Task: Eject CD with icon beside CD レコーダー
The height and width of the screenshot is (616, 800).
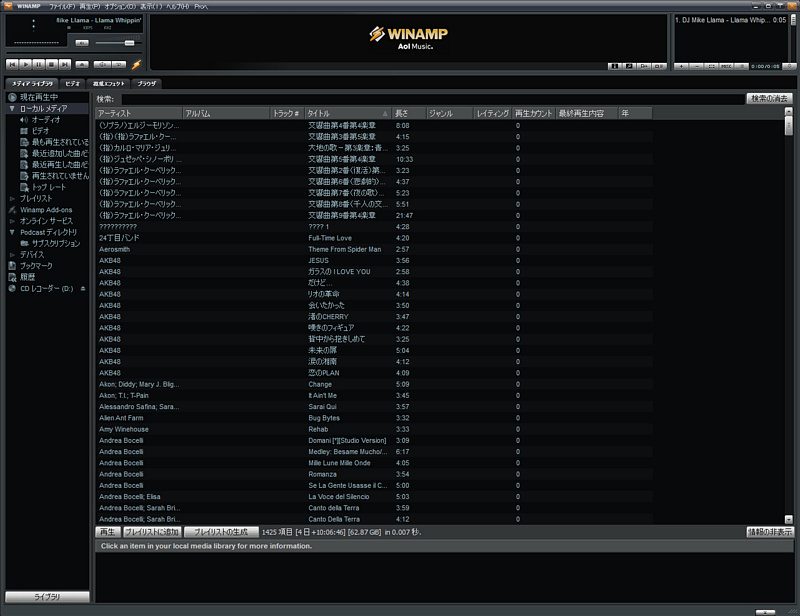Action: point(83,288)
